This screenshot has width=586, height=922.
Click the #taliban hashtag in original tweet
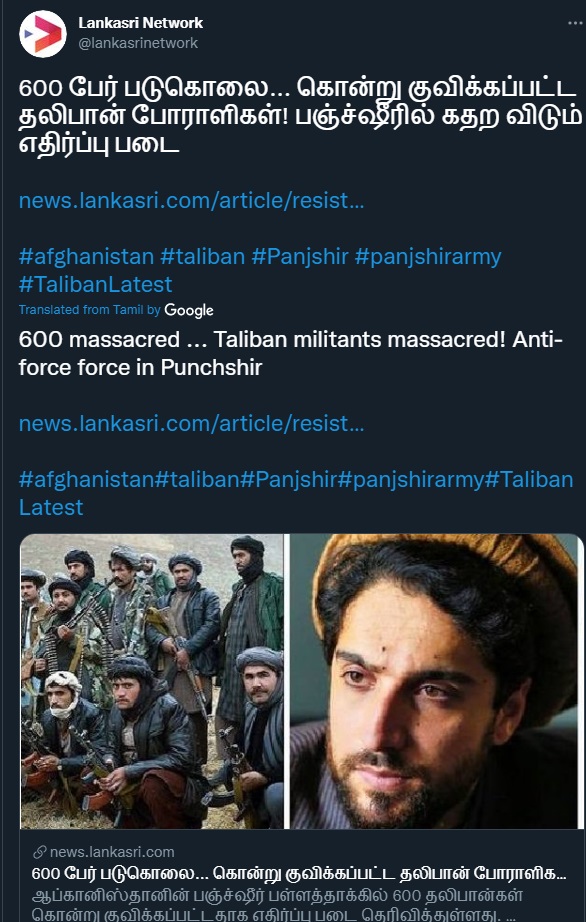coord(203,256)
